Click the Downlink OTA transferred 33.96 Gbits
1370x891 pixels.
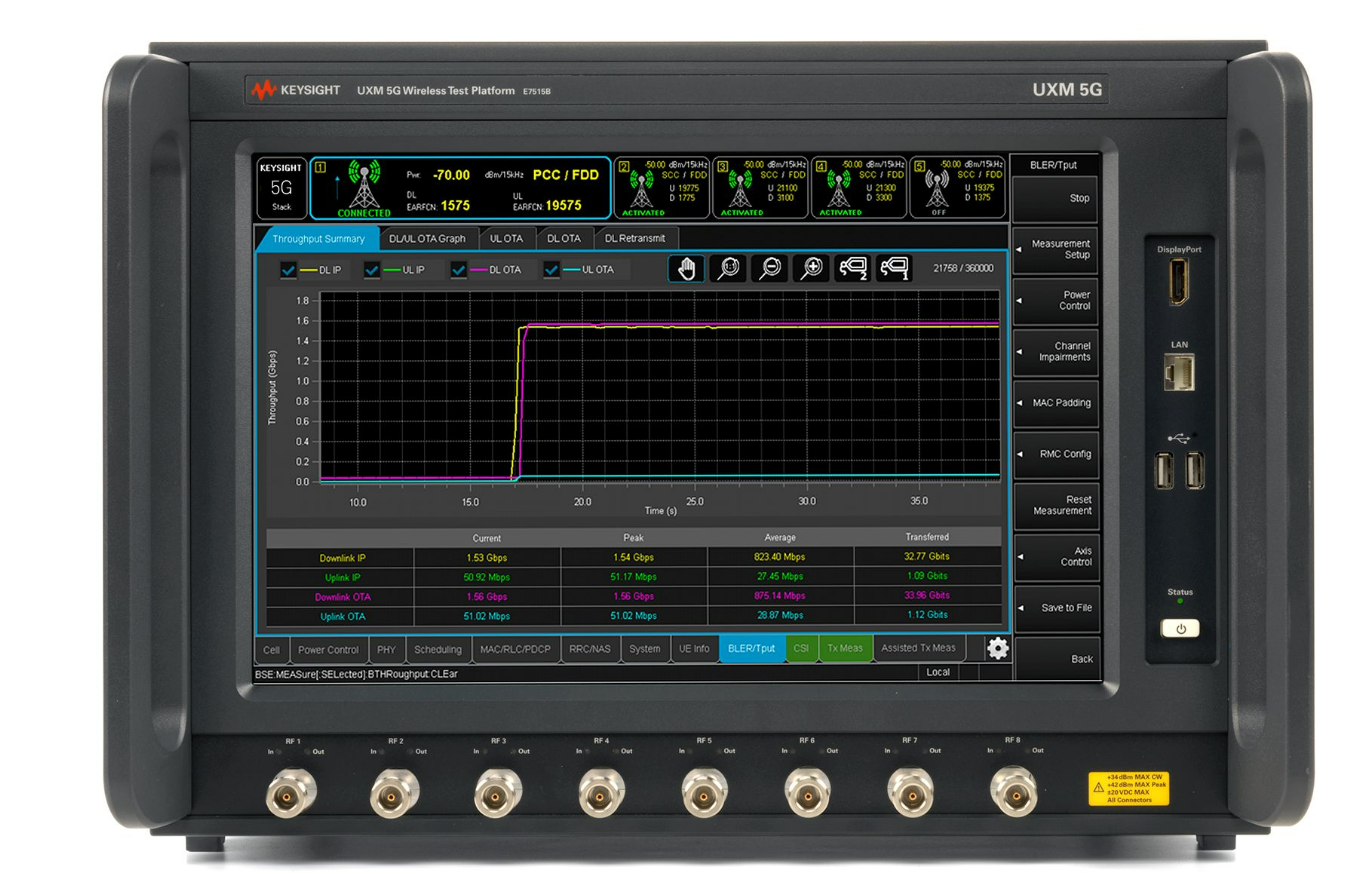coord(927,596)
